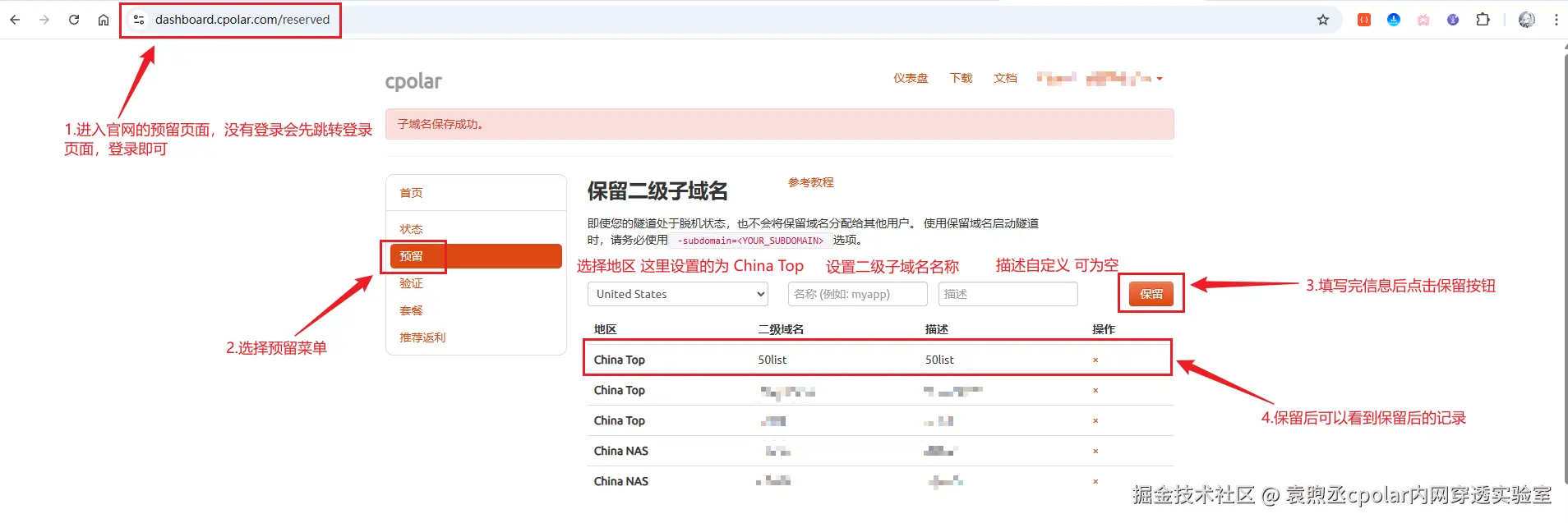Click the 名称 subdomain name input field

pyautogui.click(x=858, y=294)
